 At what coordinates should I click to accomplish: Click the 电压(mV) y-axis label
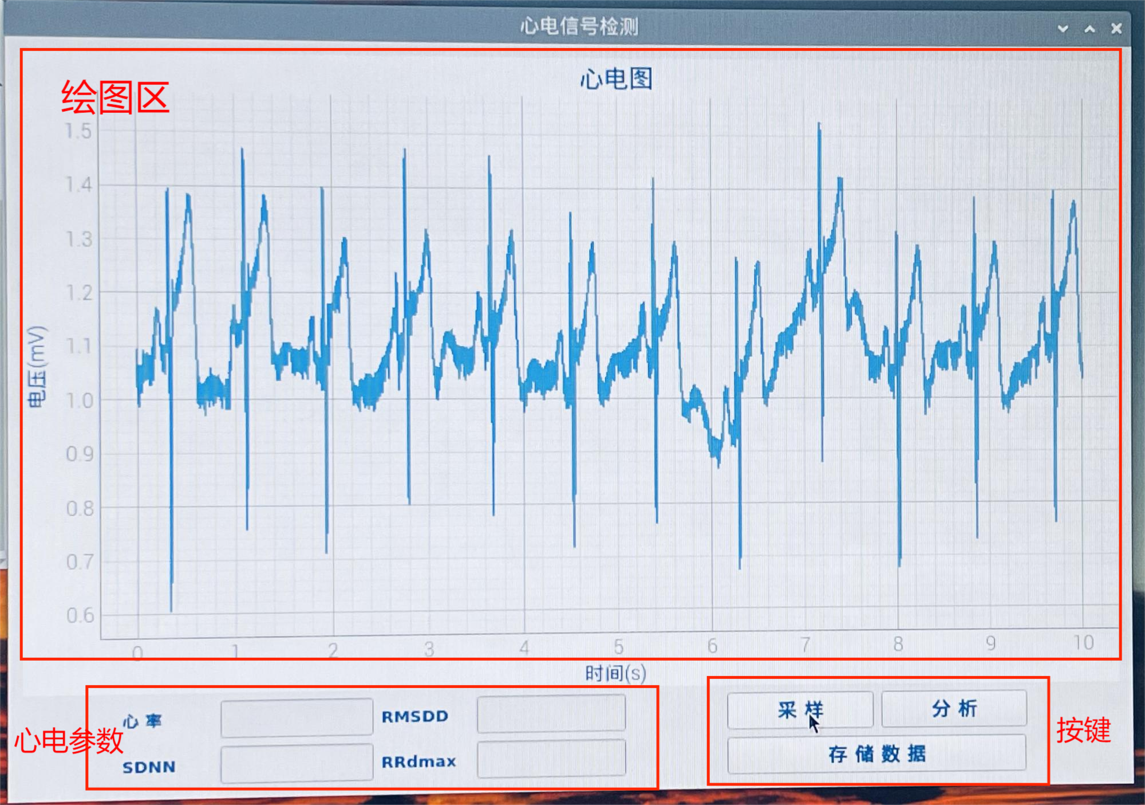pos(37,367)
